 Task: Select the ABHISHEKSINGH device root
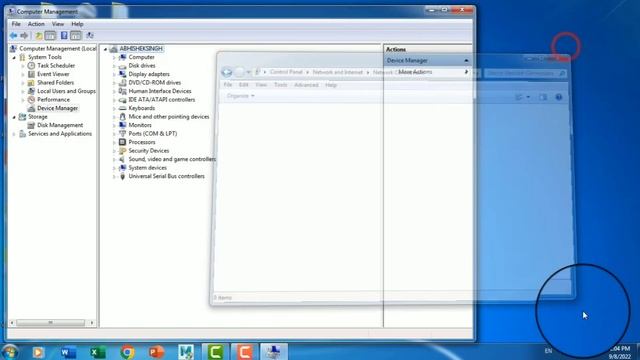(141, 49)
